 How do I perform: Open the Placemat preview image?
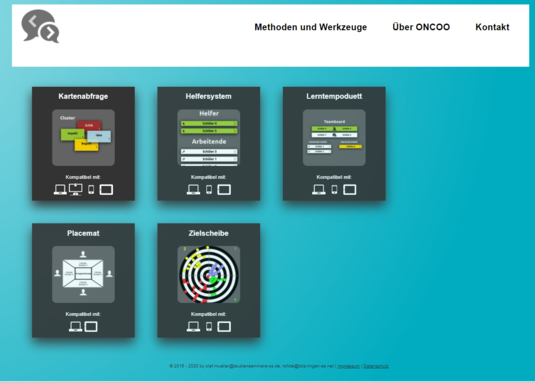[x=83, y=274]
